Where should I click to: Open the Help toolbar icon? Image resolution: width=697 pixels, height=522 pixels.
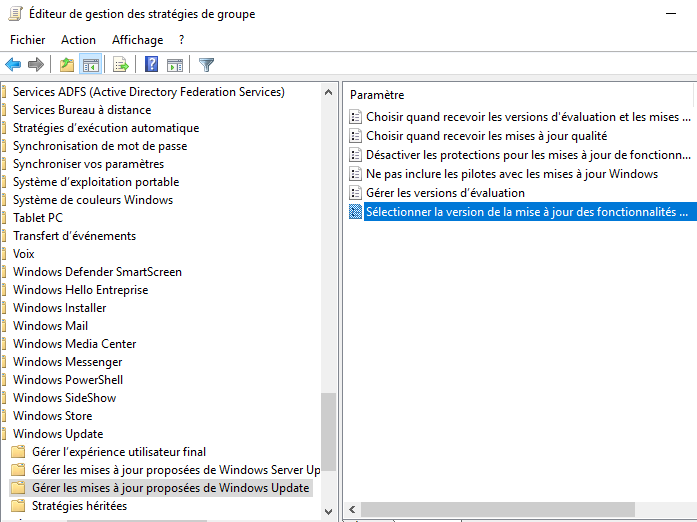click(152, 64)
